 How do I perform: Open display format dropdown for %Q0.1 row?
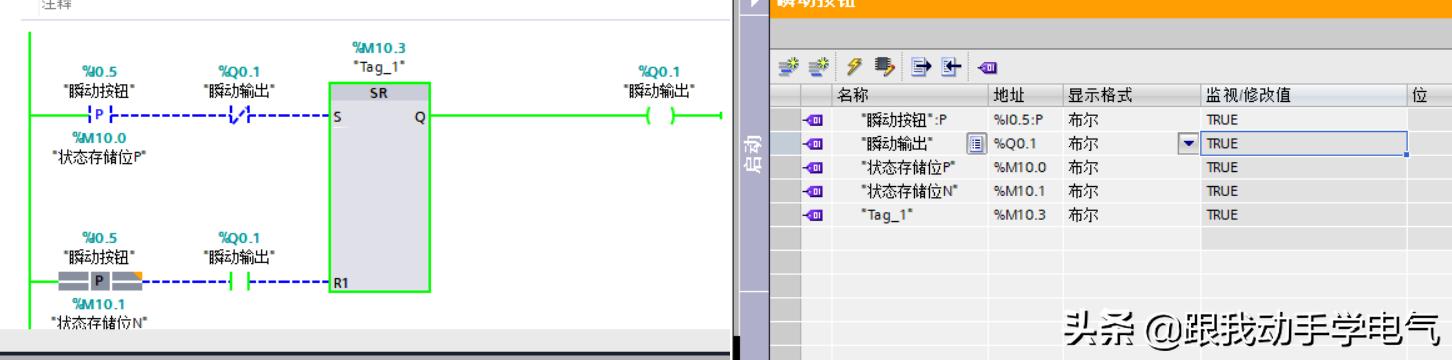[x=1188, y=143]
